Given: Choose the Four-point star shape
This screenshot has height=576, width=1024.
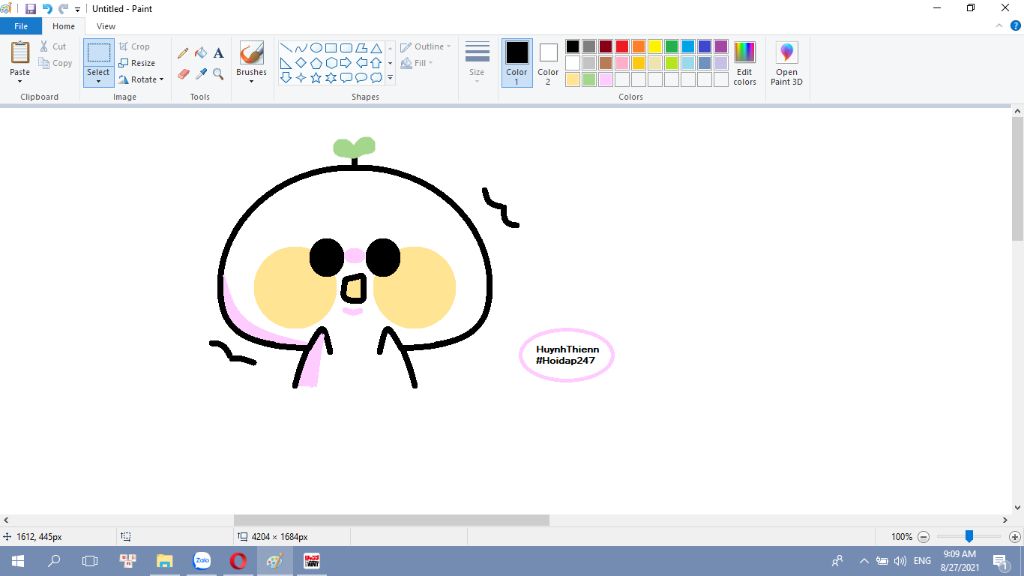Looking at the screenshot, I should tap(300, 78).
